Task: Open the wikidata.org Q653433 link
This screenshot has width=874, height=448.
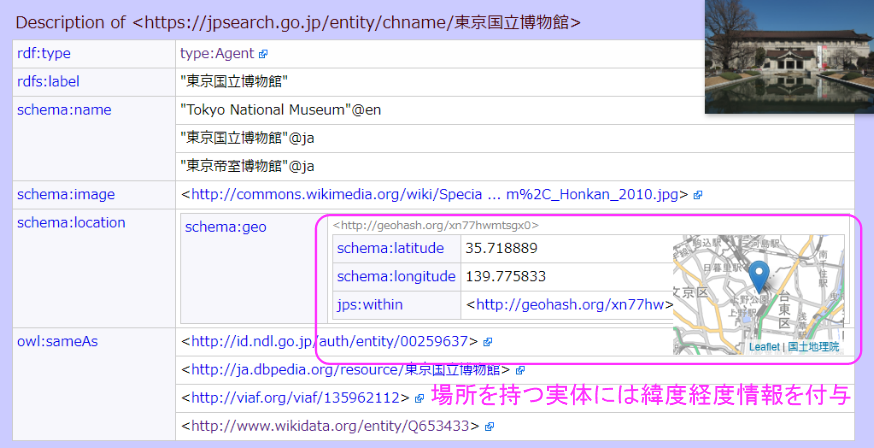Action: tap(330, 426)
